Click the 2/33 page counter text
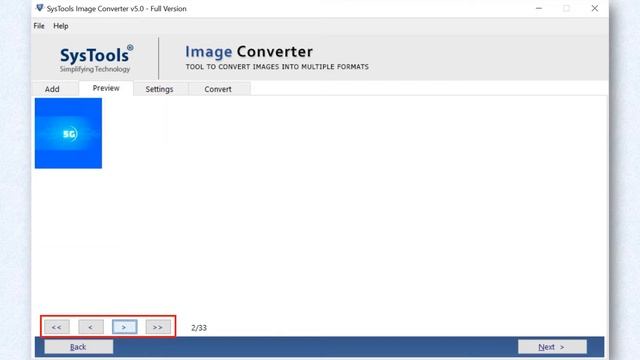640x360 pixels. click(199, 328)
